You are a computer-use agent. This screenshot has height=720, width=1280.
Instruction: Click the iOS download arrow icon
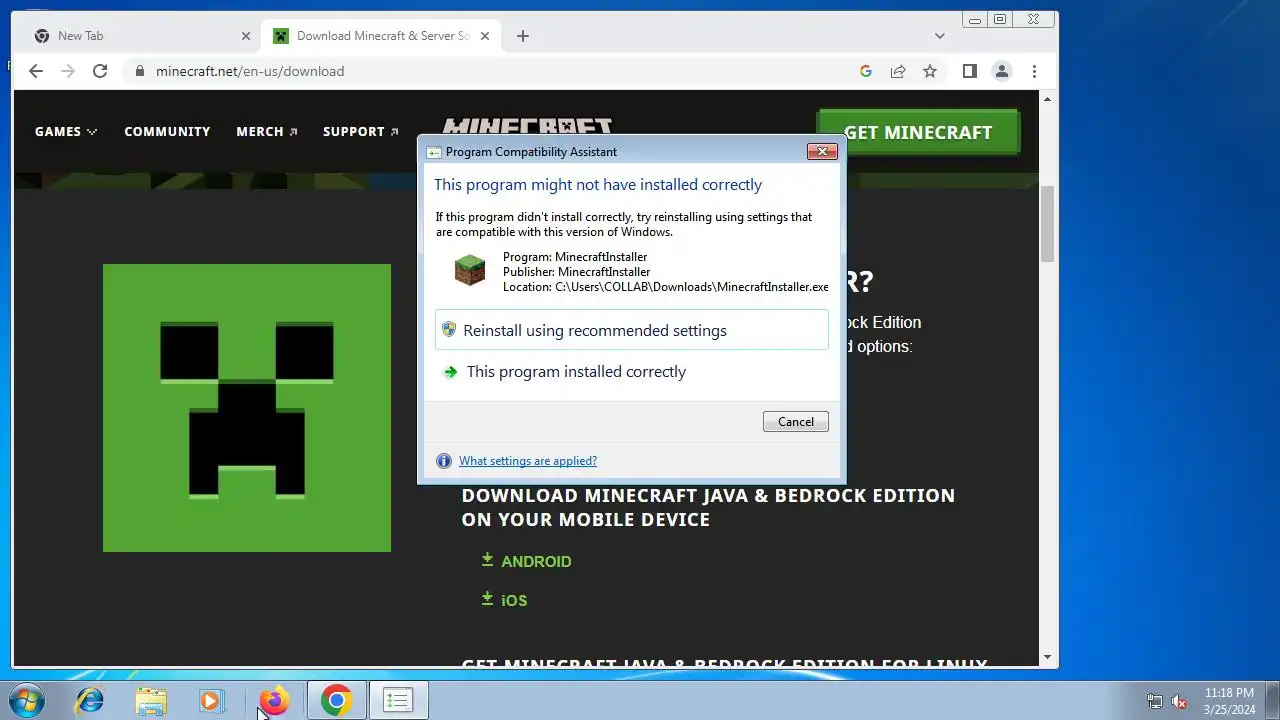coord(487,599)
